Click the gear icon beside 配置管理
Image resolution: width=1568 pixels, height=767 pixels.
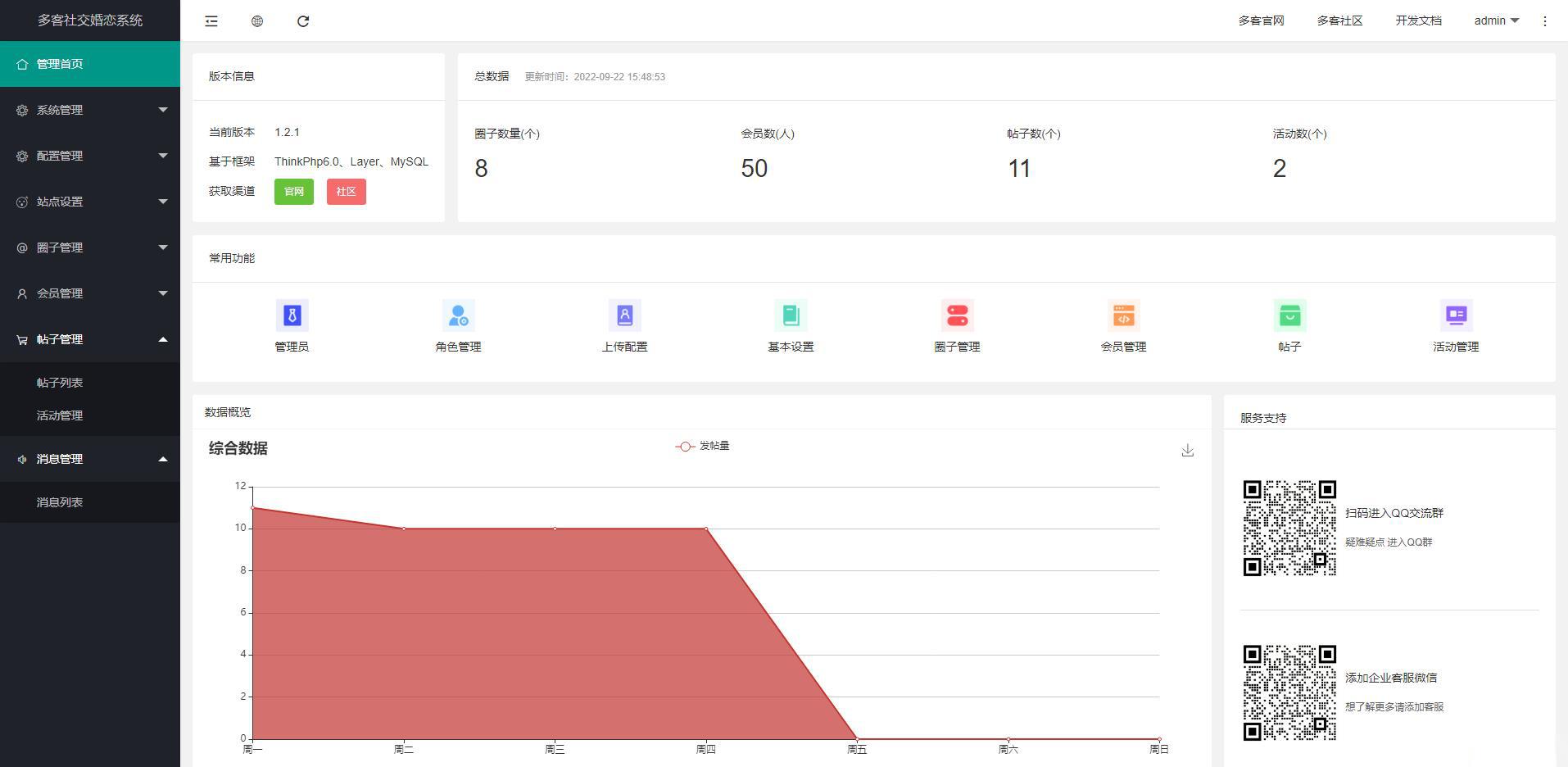pyautogui.click(x=22, y=156)
